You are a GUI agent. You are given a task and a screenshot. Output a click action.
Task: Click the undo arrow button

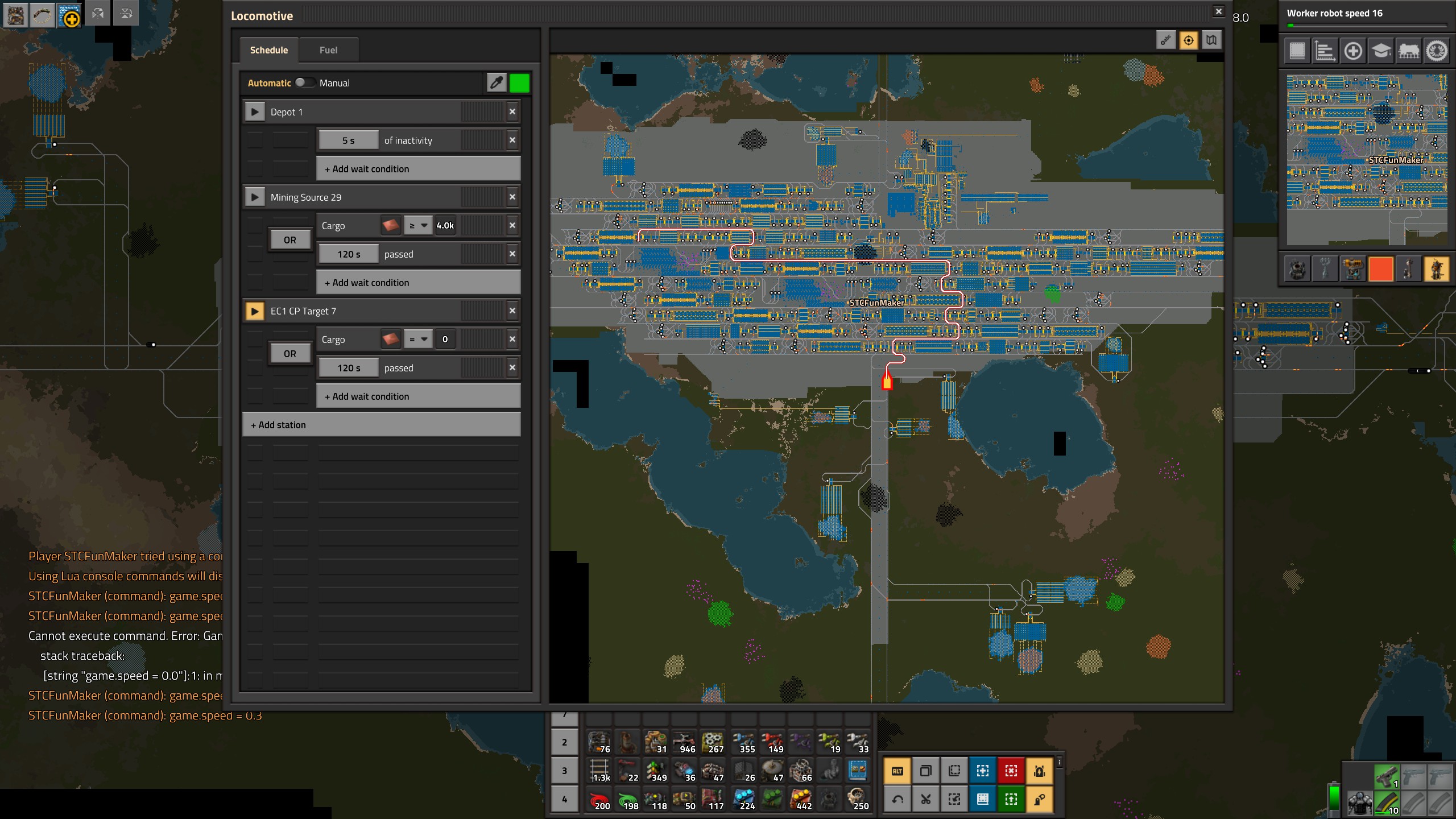pyautogui.click(x=897, y=800)
